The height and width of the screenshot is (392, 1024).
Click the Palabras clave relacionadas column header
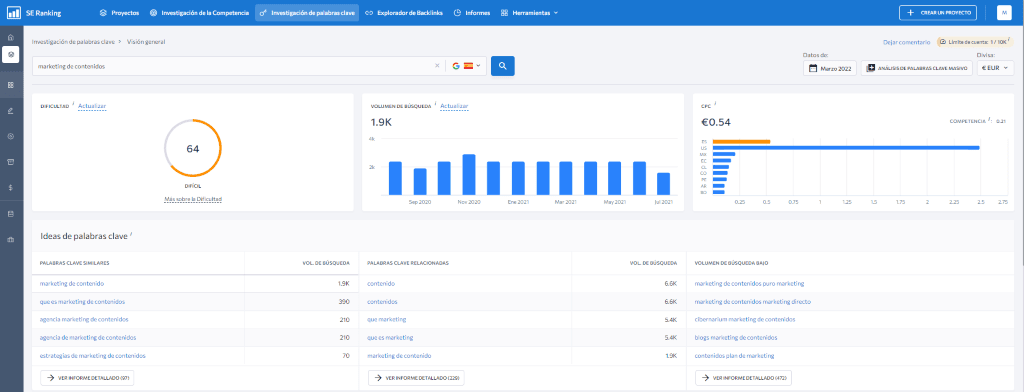[408, 263]
